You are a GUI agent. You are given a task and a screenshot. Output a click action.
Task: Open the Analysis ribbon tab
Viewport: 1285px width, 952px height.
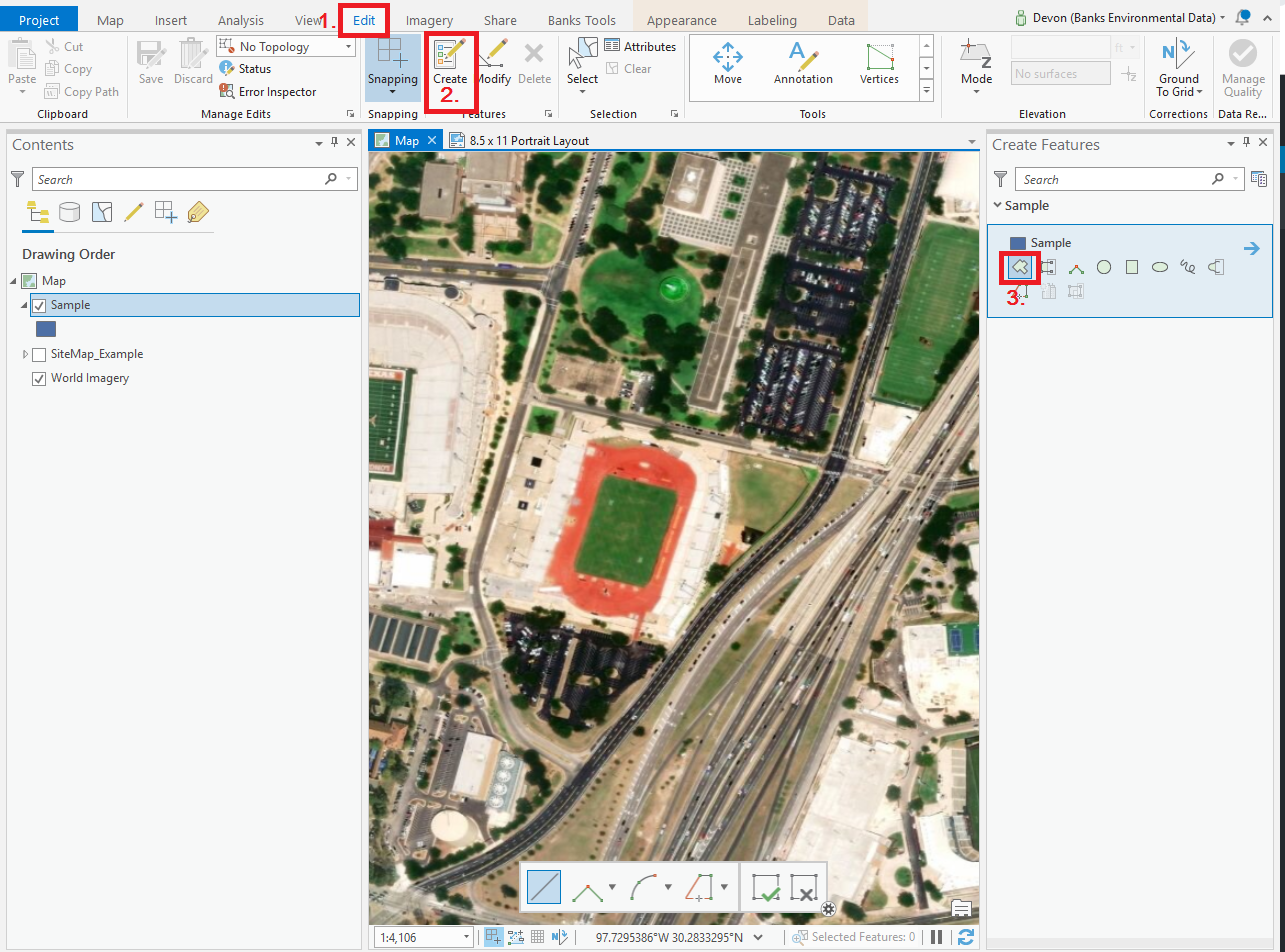pyautogui.click(x=241, y=20)
